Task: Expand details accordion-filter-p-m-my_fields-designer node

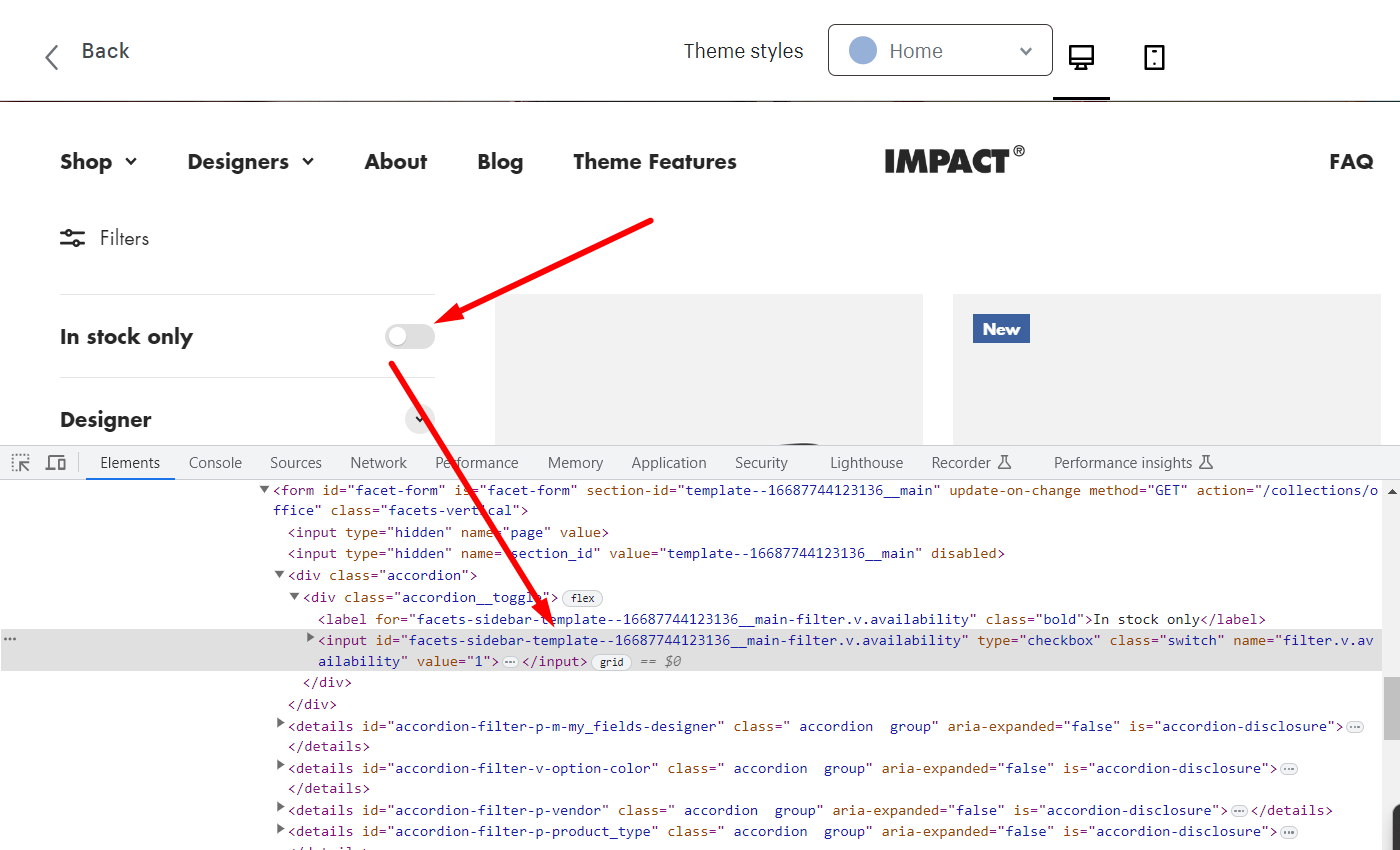Action: coord(280,723)
